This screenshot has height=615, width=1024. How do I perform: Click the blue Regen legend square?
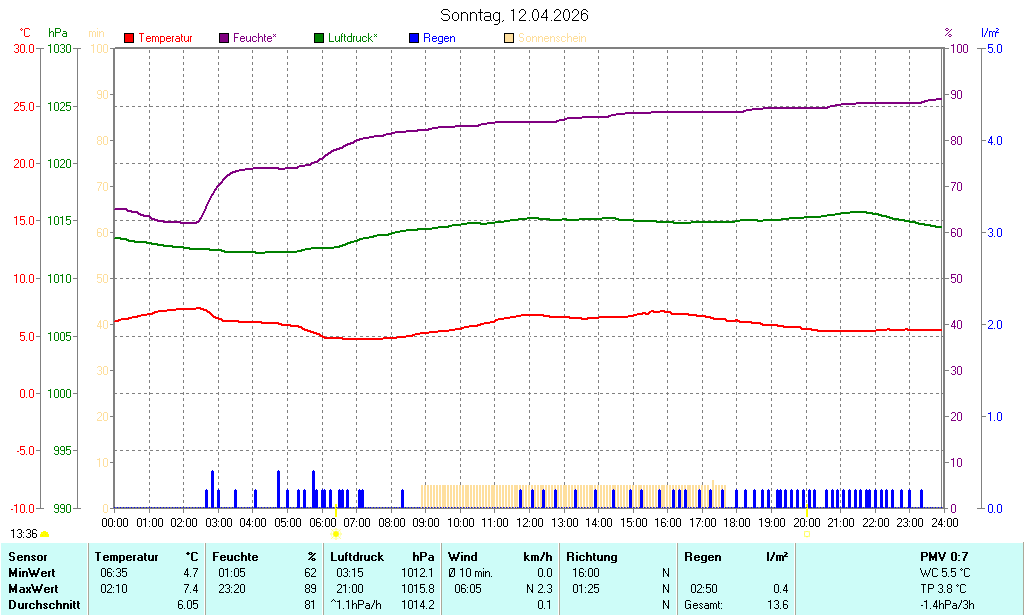pos(414,38)
